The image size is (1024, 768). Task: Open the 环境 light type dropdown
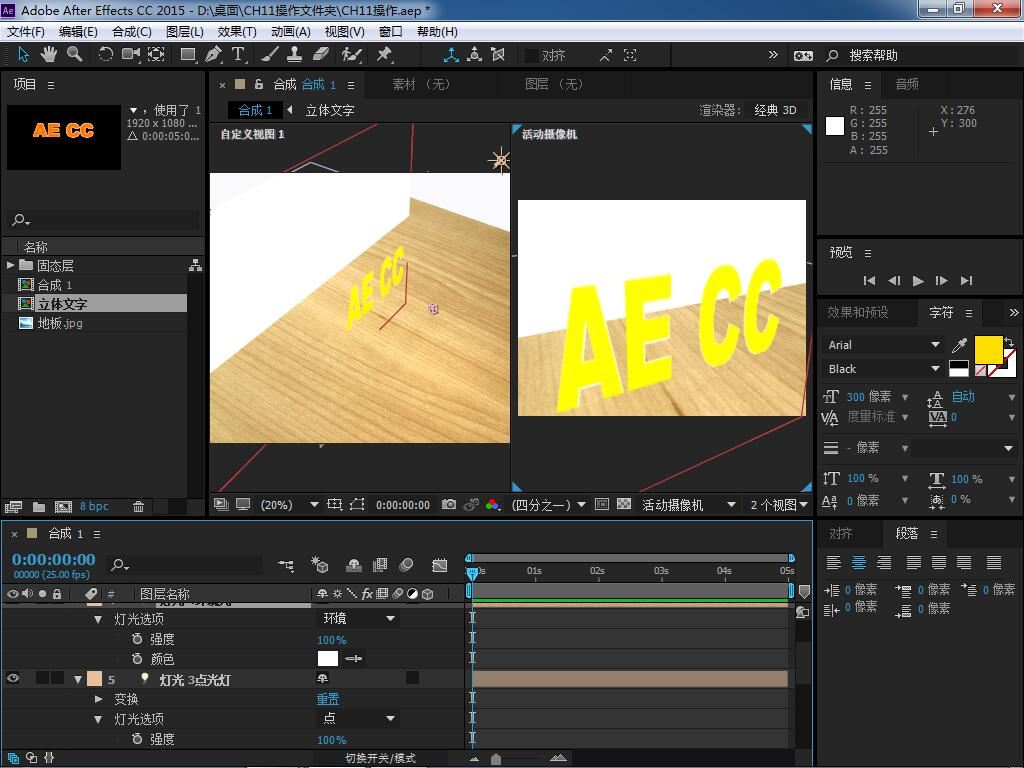[359, 618]
